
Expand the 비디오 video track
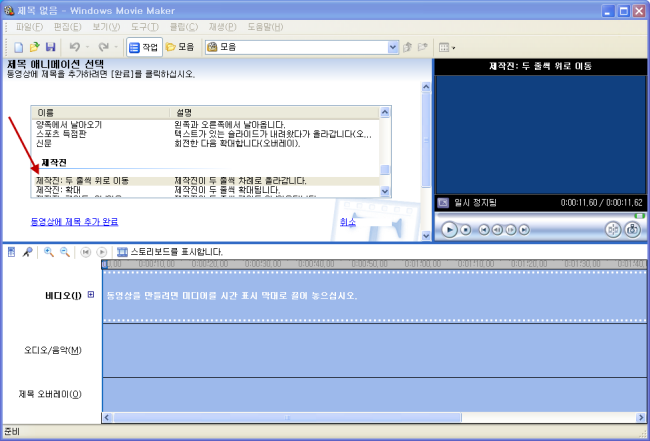91,295
